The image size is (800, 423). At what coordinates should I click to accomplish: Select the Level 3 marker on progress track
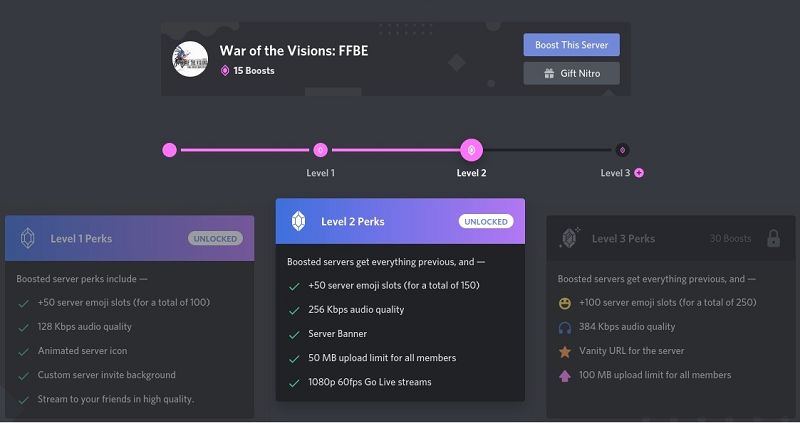pos(622,150)
